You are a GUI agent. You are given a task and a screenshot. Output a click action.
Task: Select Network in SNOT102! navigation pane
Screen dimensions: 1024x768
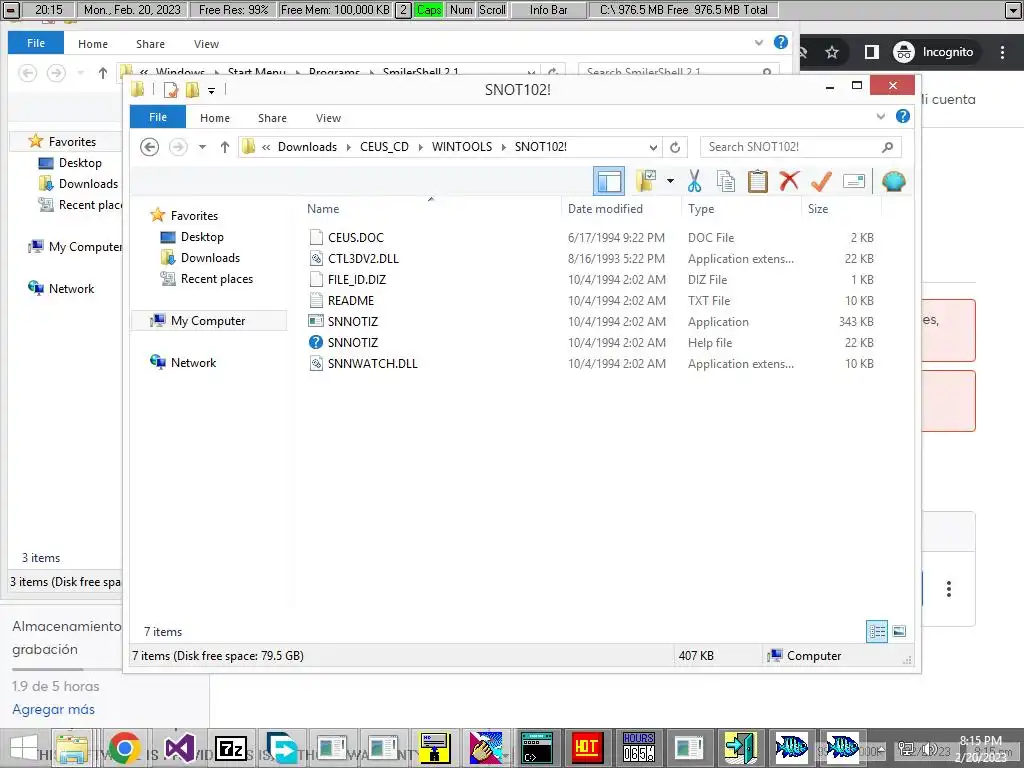(x=193, y=362)
